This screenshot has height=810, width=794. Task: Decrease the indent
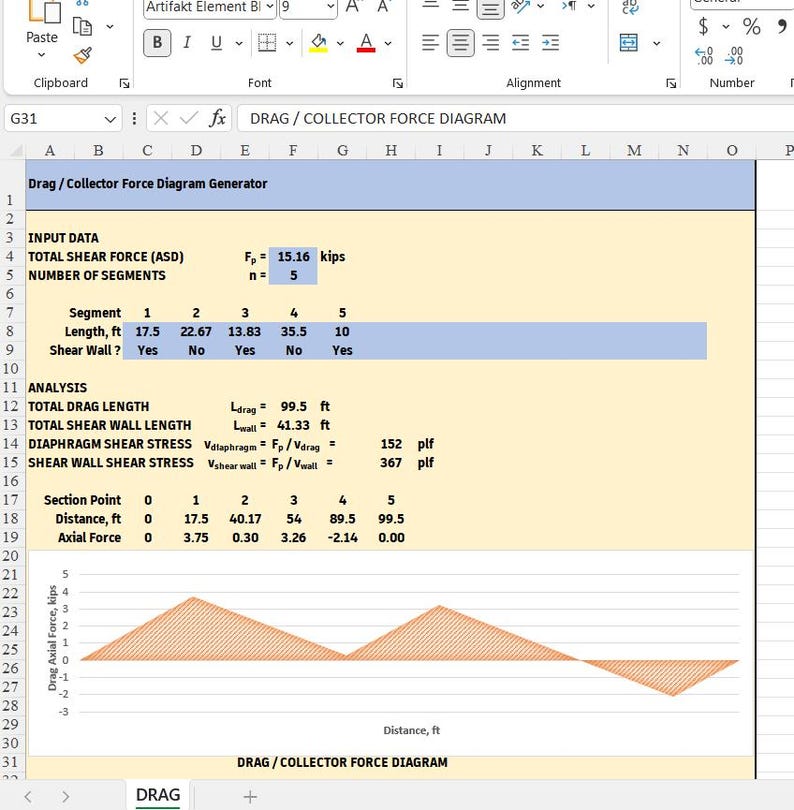coord(520,42)
